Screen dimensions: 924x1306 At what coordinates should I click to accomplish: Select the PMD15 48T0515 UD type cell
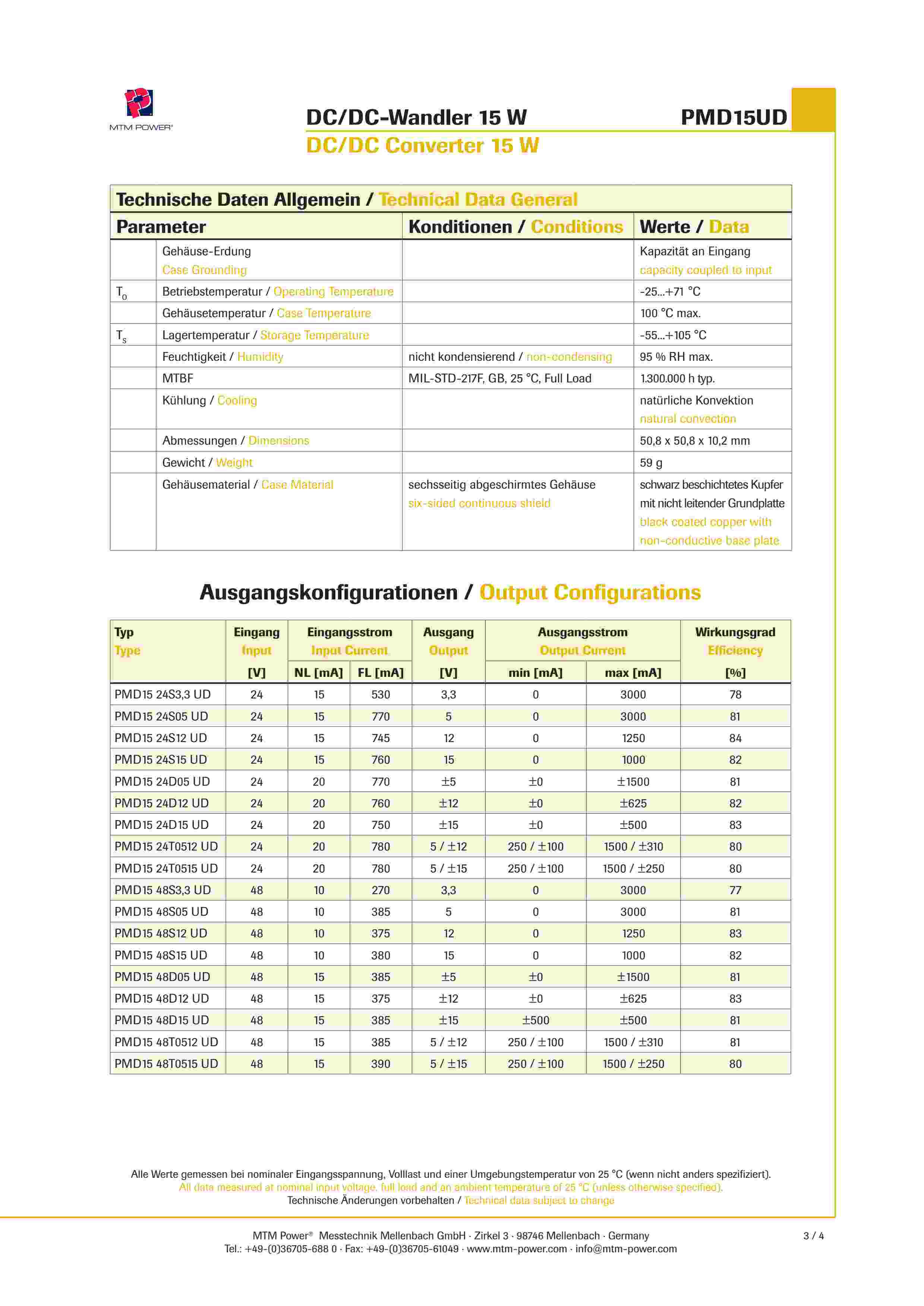[166, 1064]
